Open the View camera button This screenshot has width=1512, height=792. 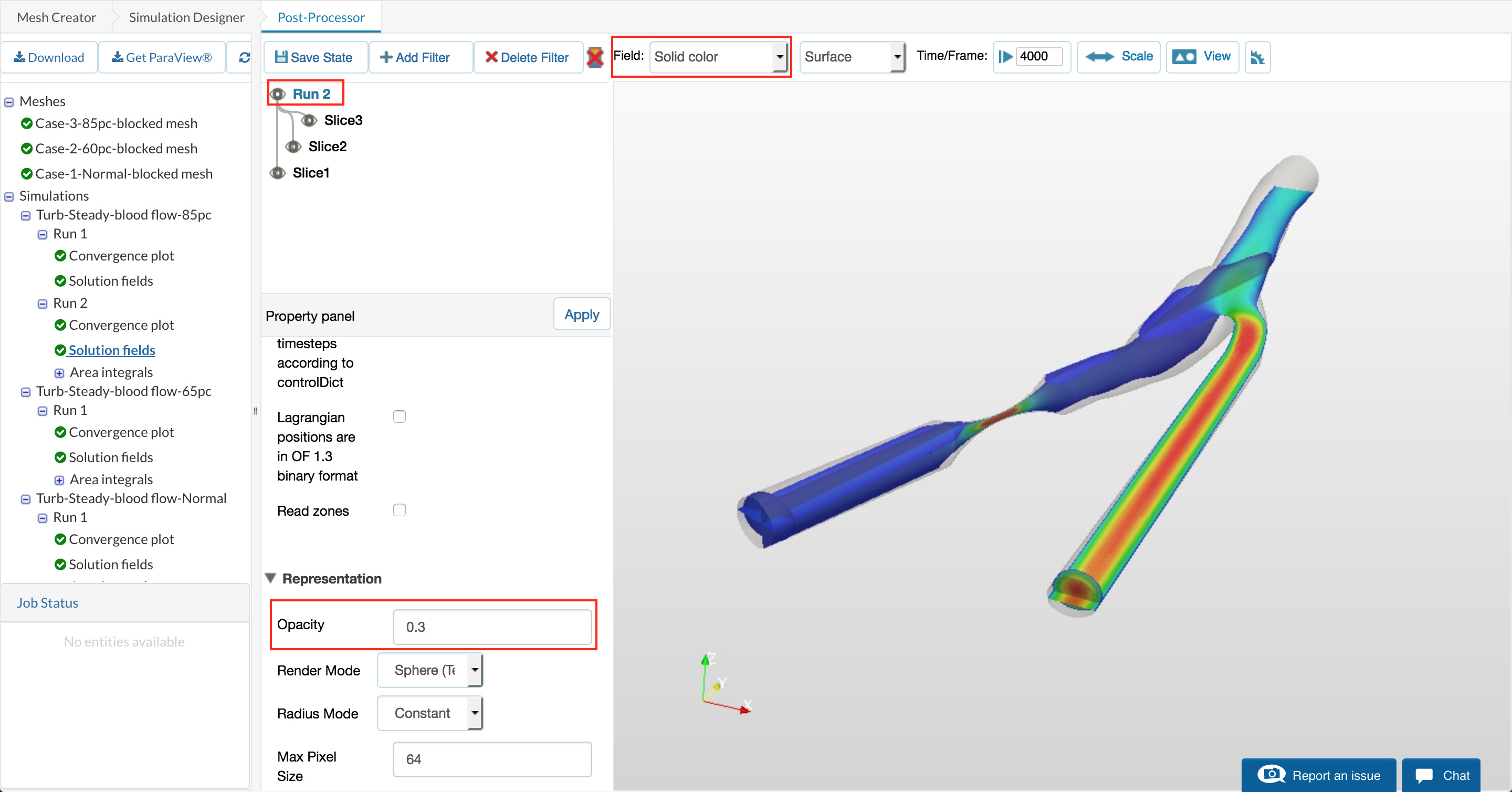coord(1202,56)
